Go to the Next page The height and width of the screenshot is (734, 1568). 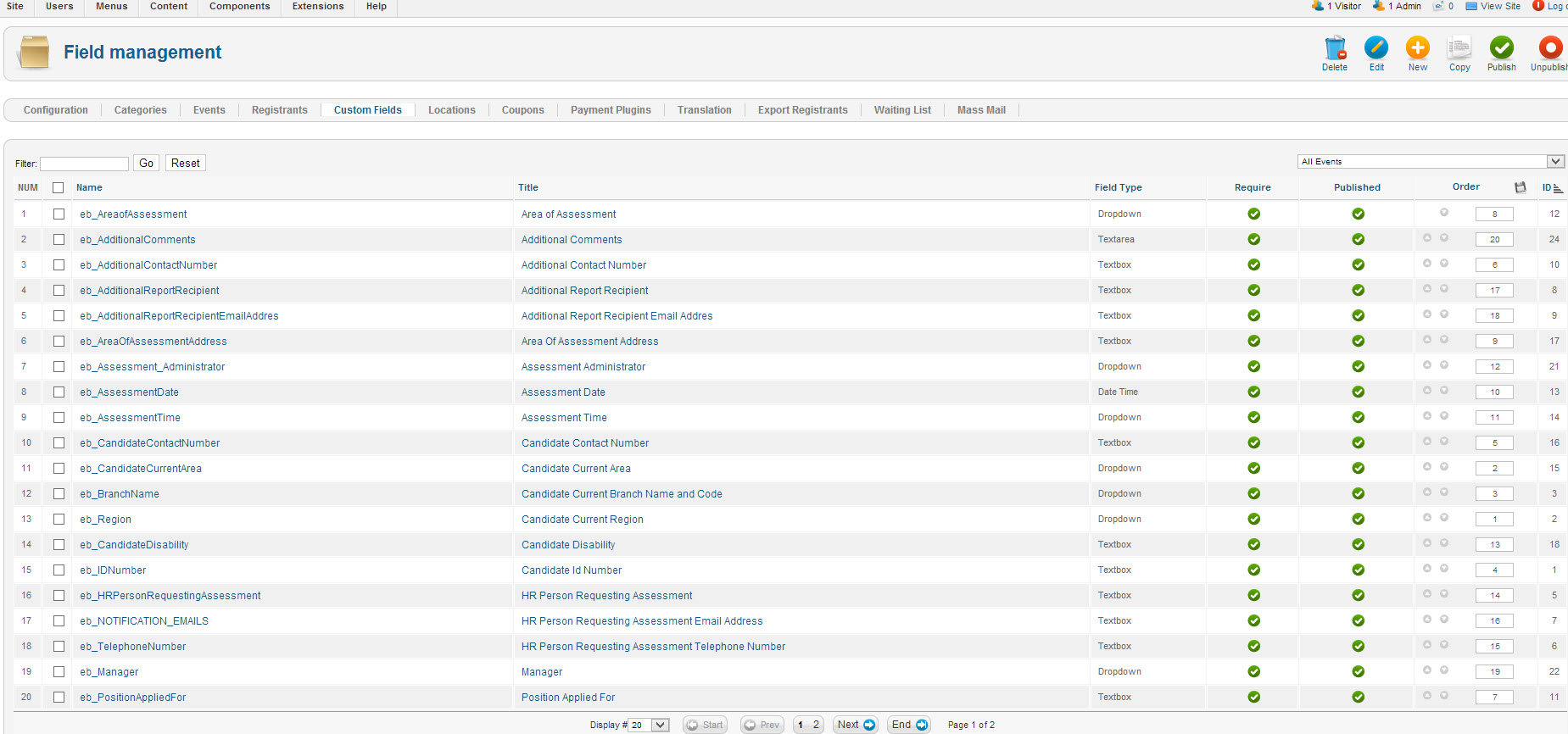tap(855, 725)
